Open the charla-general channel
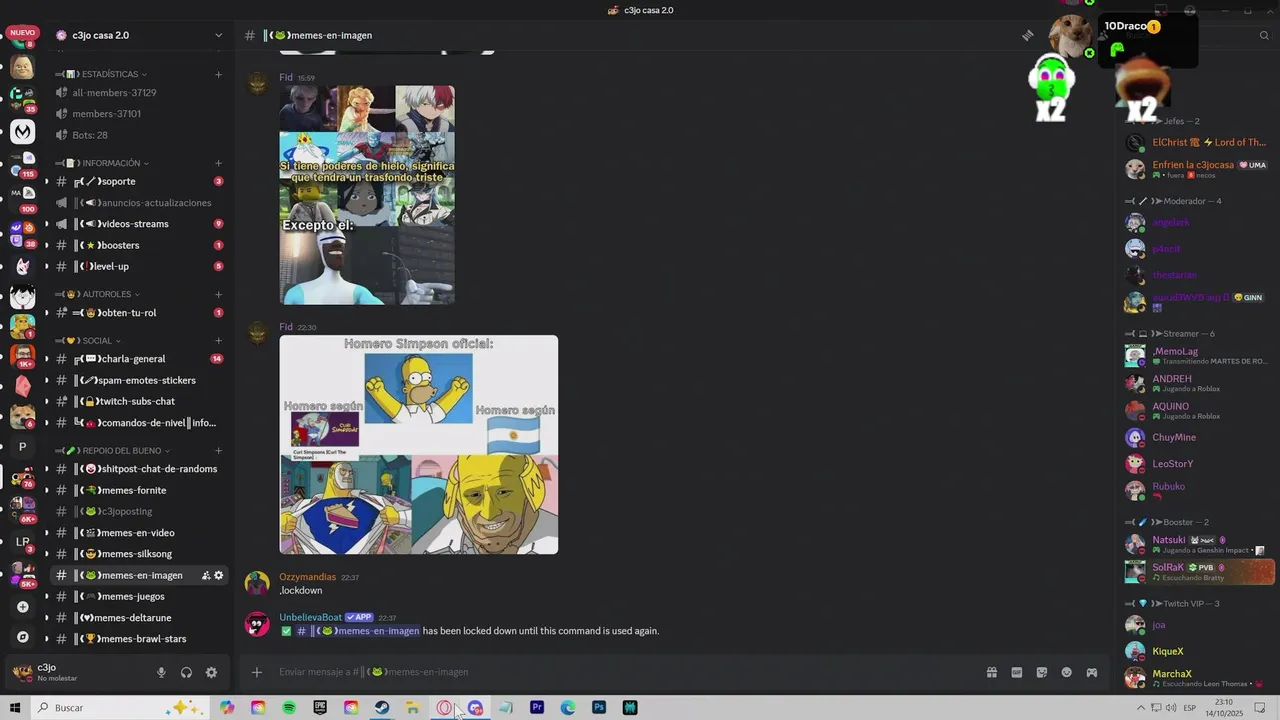This screenshot has height=720, width=1280. [x=139, y=359]
